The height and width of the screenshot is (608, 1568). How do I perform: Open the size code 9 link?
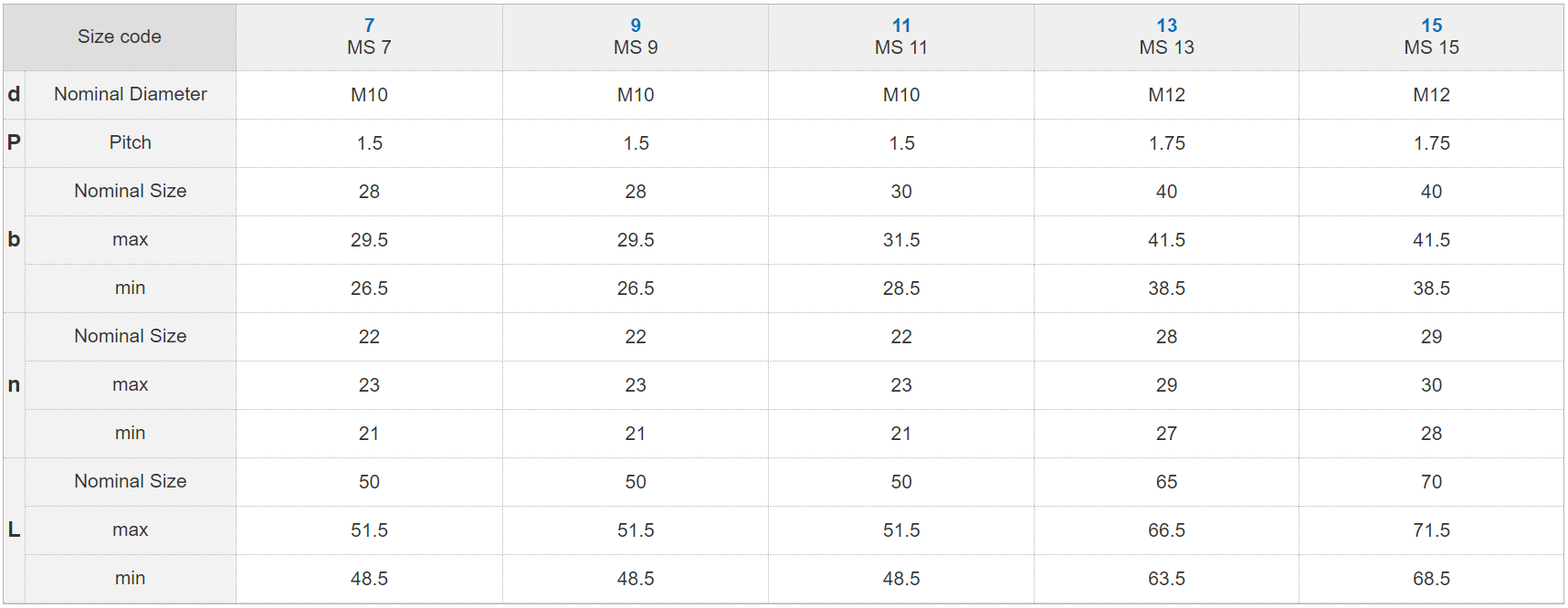[636, 26]
